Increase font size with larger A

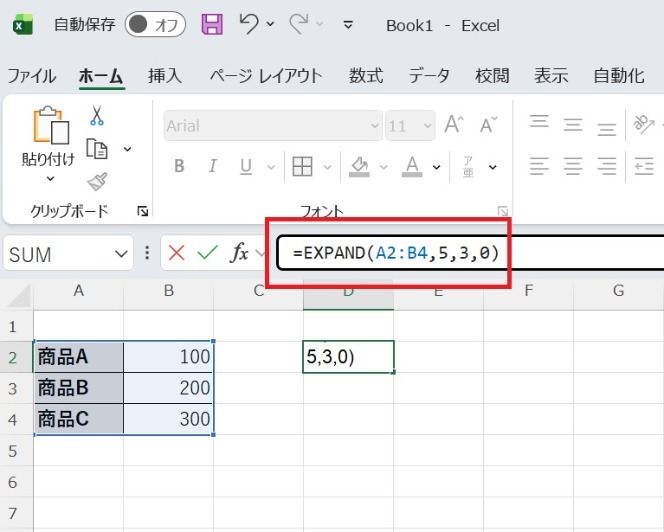(454, 125)
